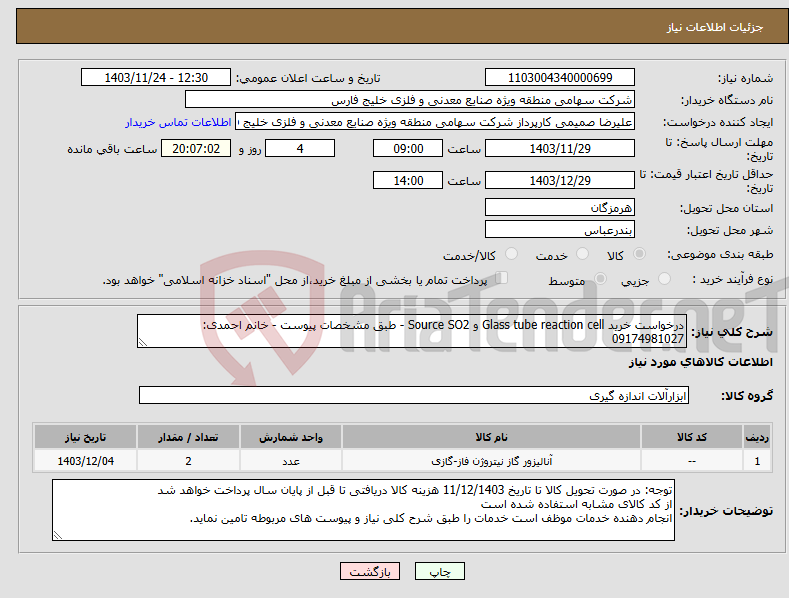
Task: Click the resize handle of buyer notes box
Action: (x=58, y=535)
